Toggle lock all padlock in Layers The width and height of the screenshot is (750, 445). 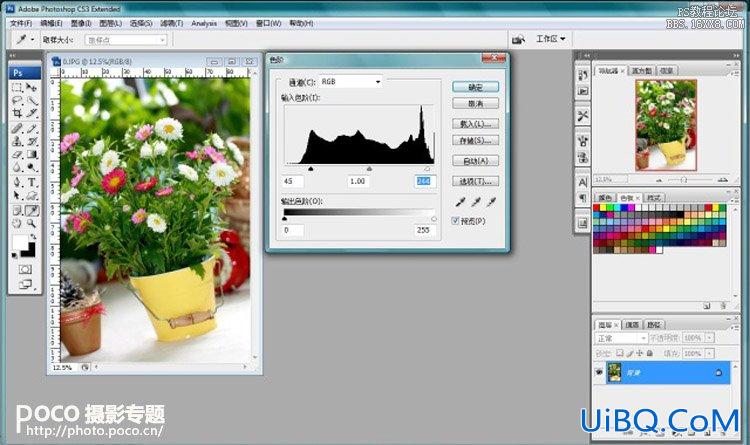click(650, 353)
